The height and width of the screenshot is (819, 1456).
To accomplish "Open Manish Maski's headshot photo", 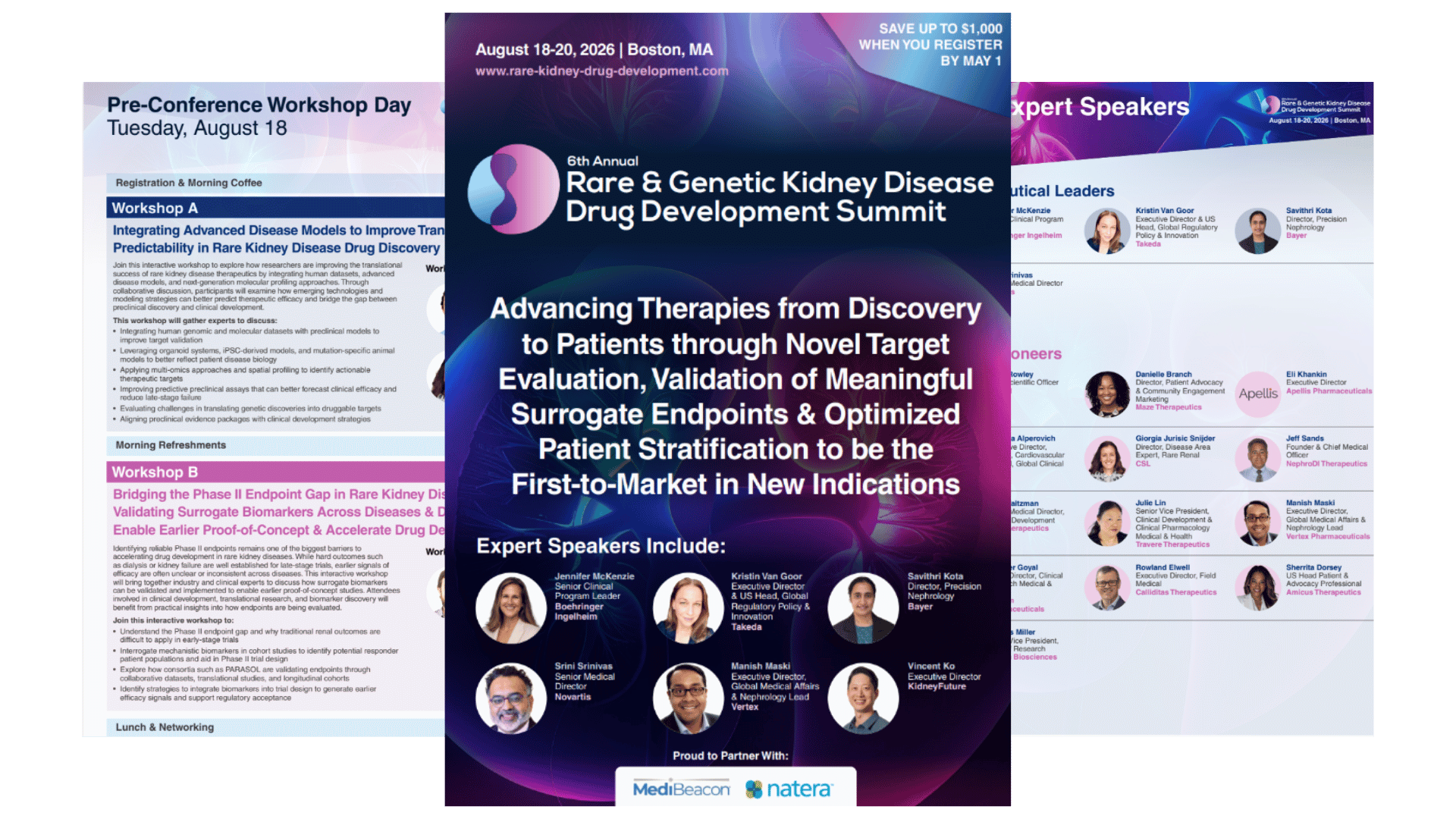I will (x=687, y=697).
